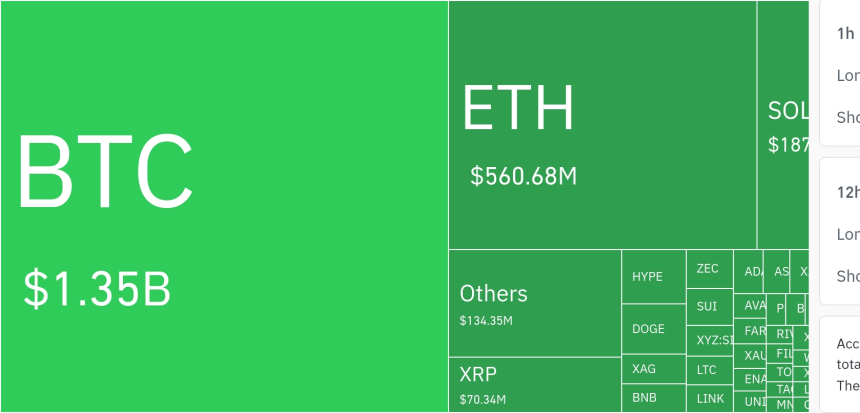Click the 1h liquidation card heading
Image resolution: width=860 pixels, height=413 pixels.
pos(845,34)
